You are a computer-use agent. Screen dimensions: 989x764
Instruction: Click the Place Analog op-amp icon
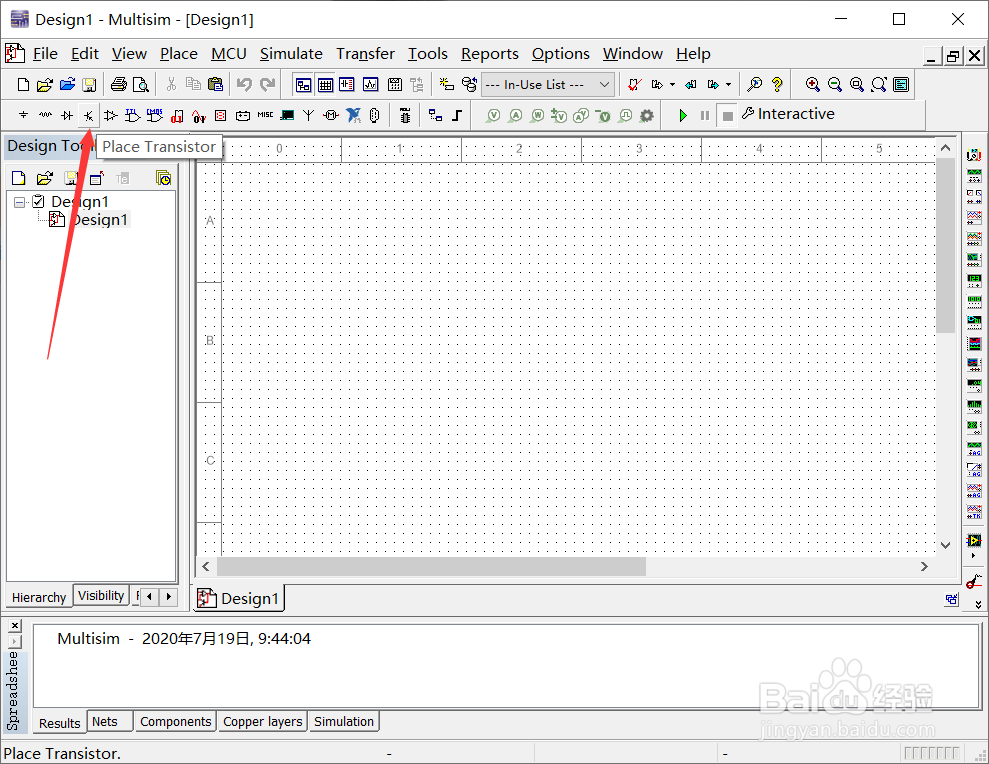click(111, 115)
